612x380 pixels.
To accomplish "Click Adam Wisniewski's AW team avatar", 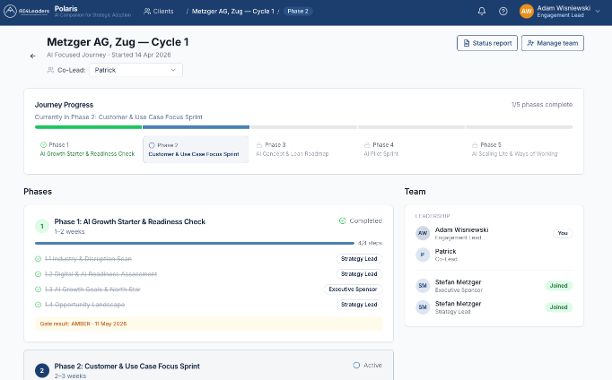I will (422, 233).
